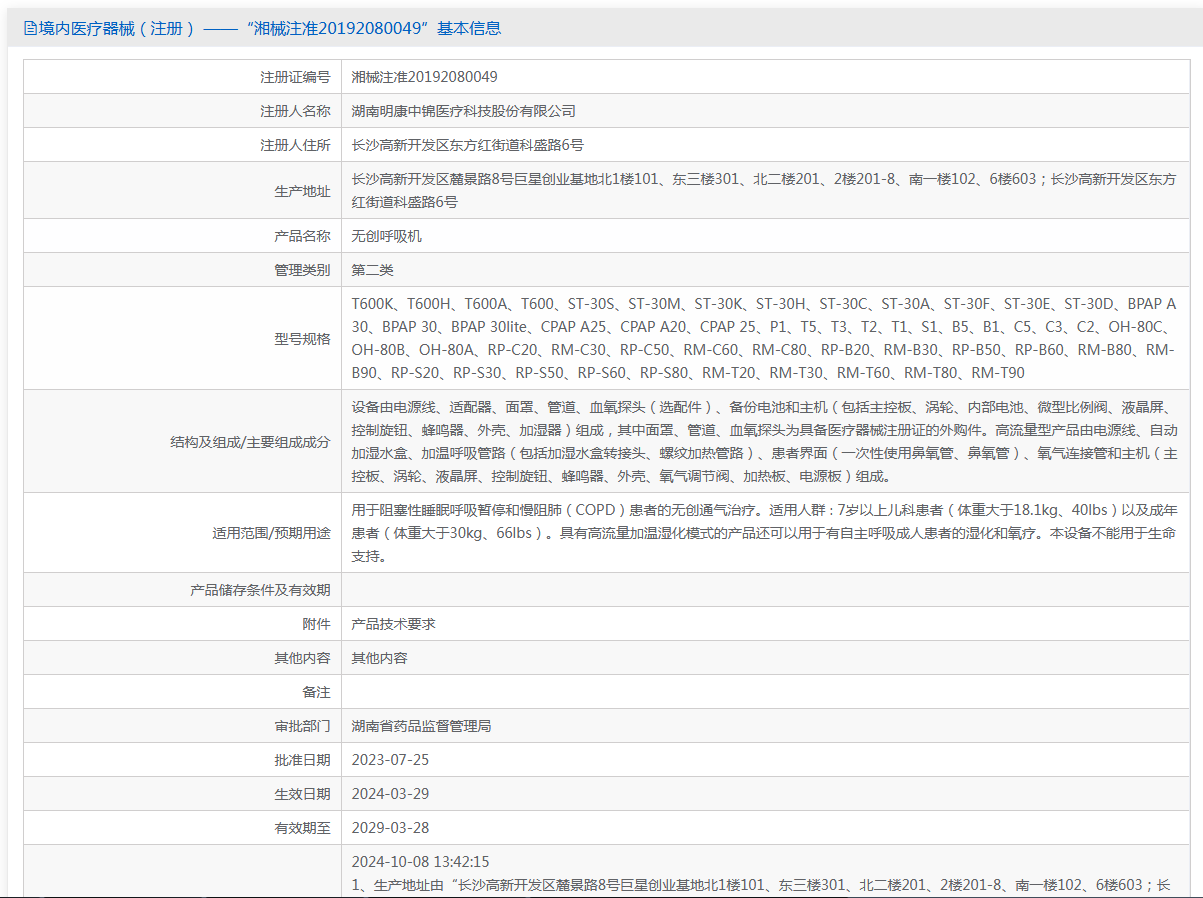This screenshot has height=898, width=1203.
Task: Select product name 无创呼吸机
Action: [387, 236]
